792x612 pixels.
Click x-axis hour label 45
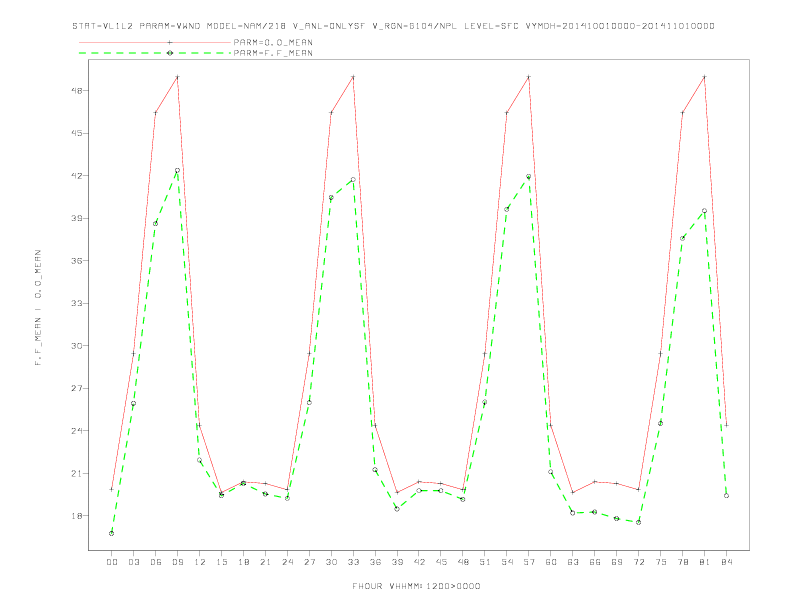tap(441, 562)
